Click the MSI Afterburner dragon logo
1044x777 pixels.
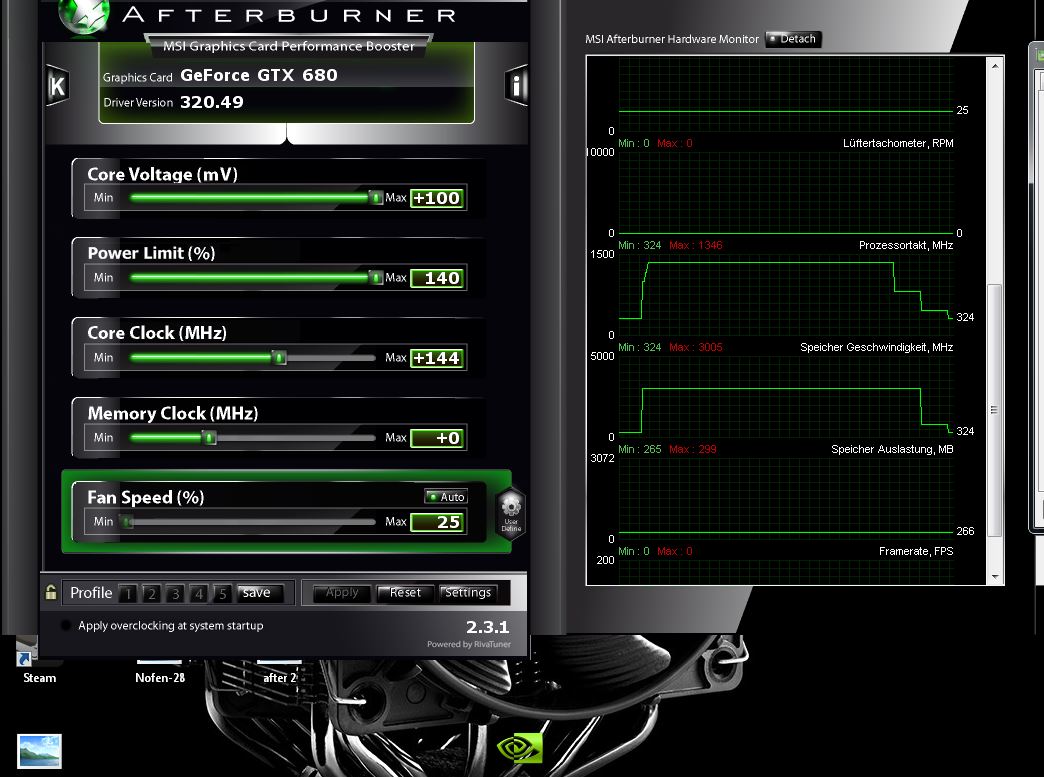[84, 15]
